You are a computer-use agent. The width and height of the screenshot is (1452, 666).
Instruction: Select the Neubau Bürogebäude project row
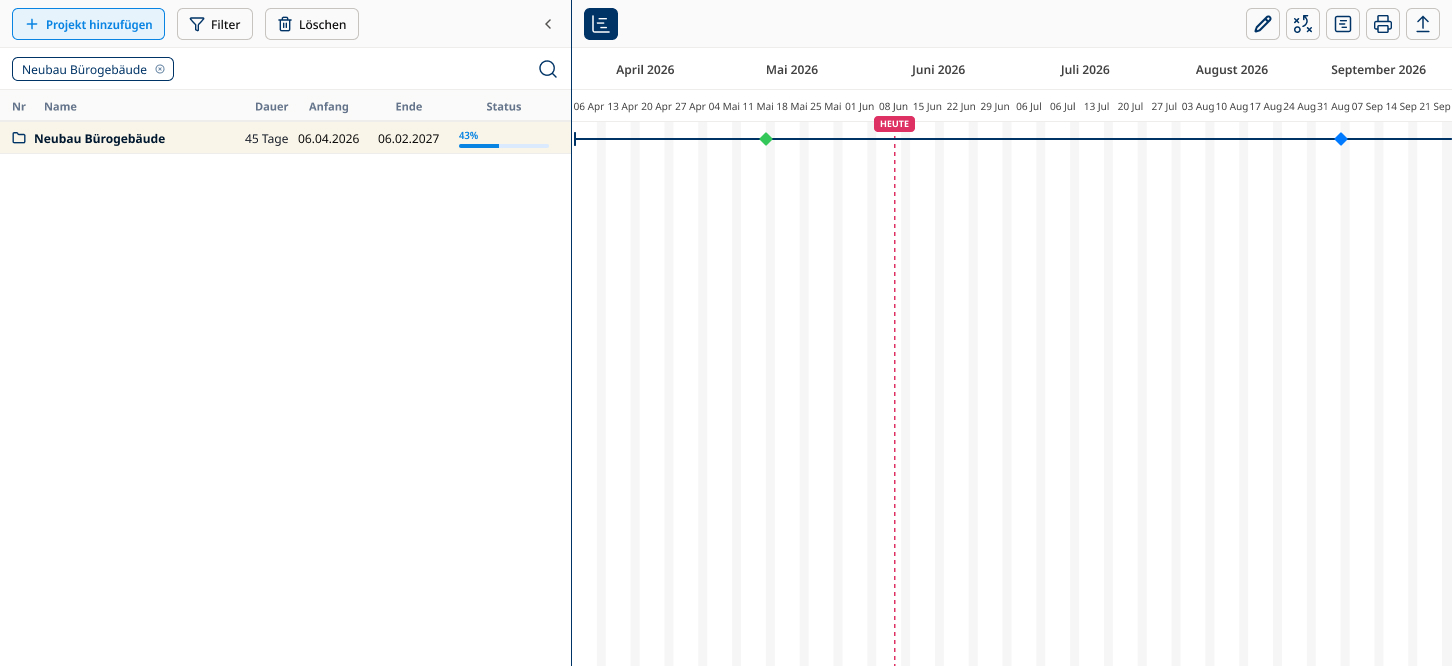285,138
